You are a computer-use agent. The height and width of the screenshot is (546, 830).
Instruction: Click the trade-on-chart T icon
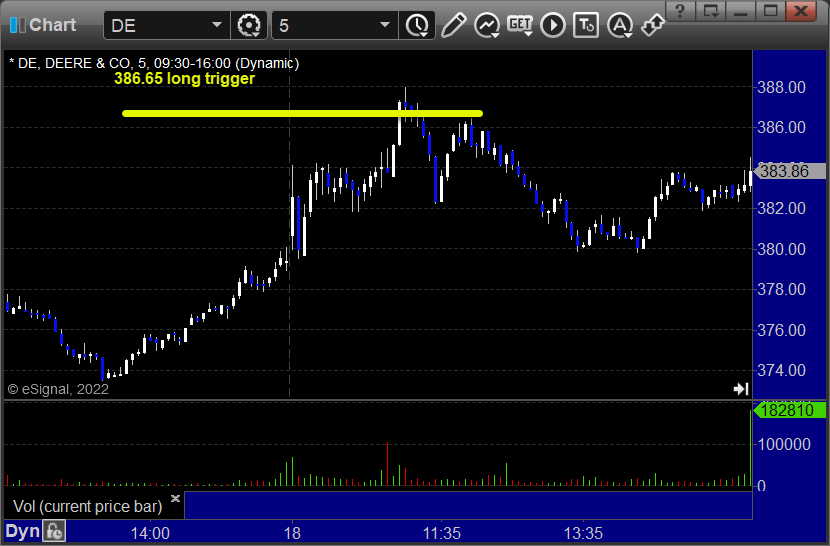[586, 25]
